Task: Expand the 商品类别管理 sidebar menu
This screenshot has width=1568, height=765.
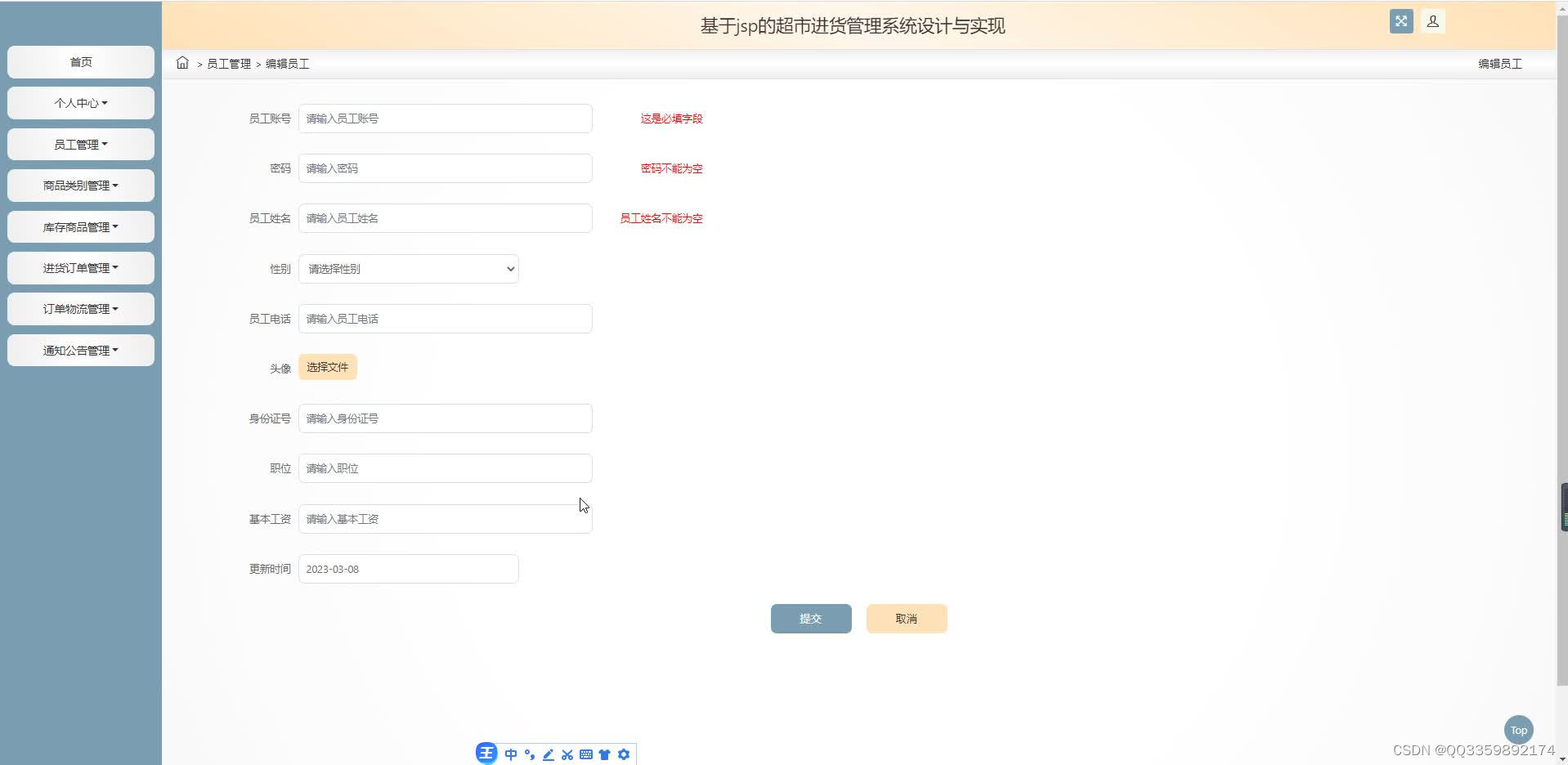Action: tap(81, 186)
